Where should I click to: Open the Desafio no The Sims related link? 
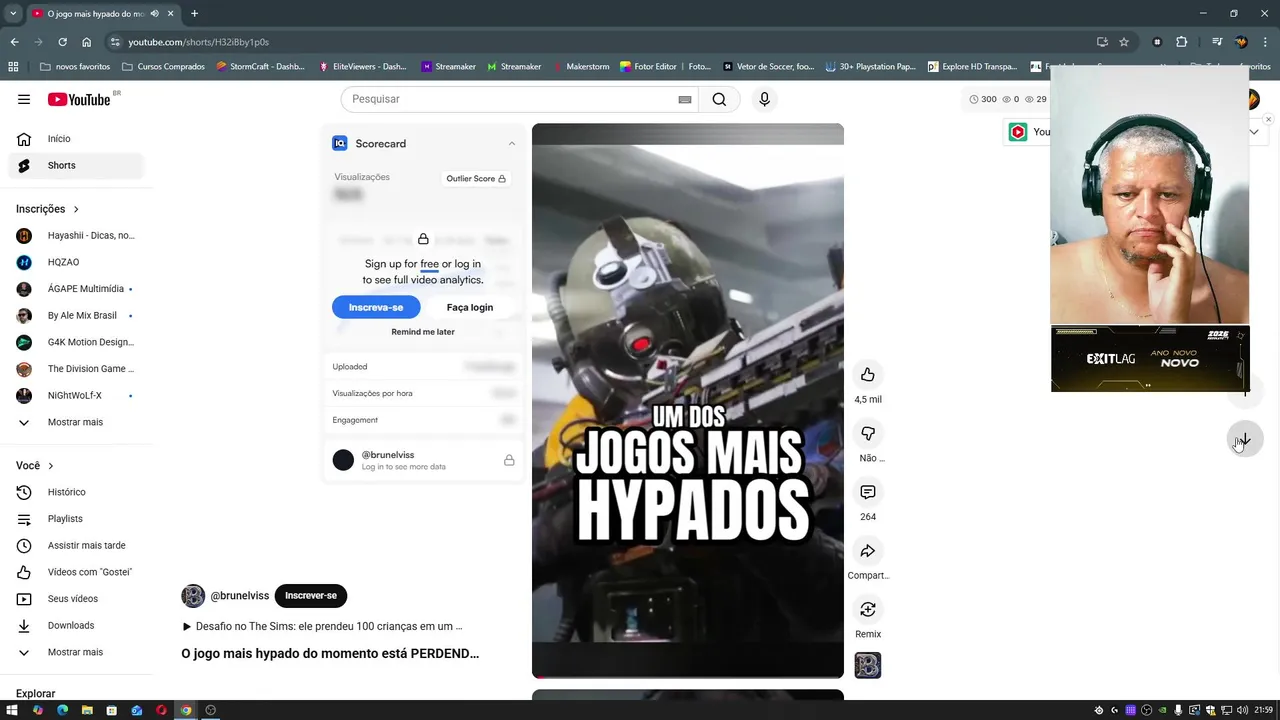coord(322,627)
